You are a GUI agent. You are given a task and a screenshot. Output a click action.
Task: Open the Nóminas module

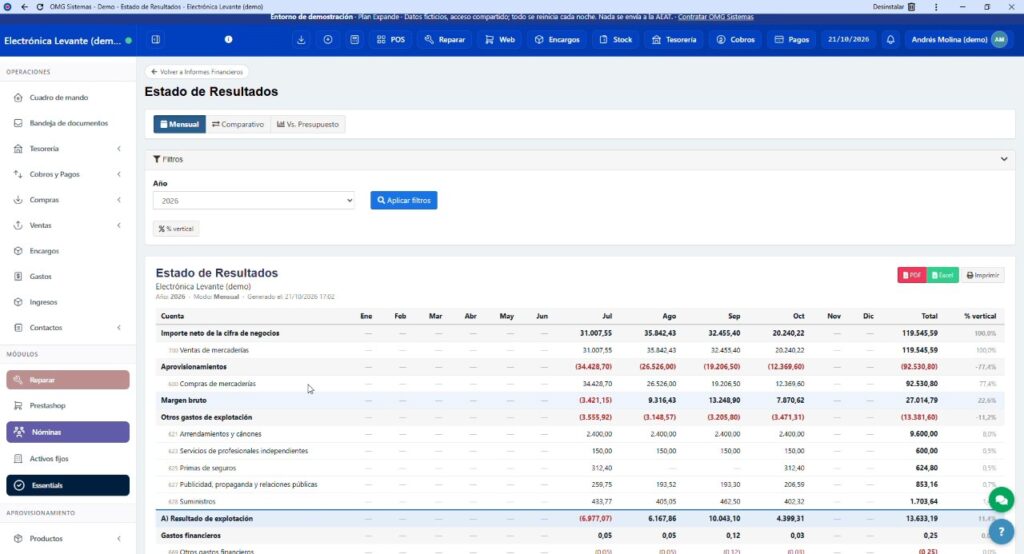click(x=68, y=432)
